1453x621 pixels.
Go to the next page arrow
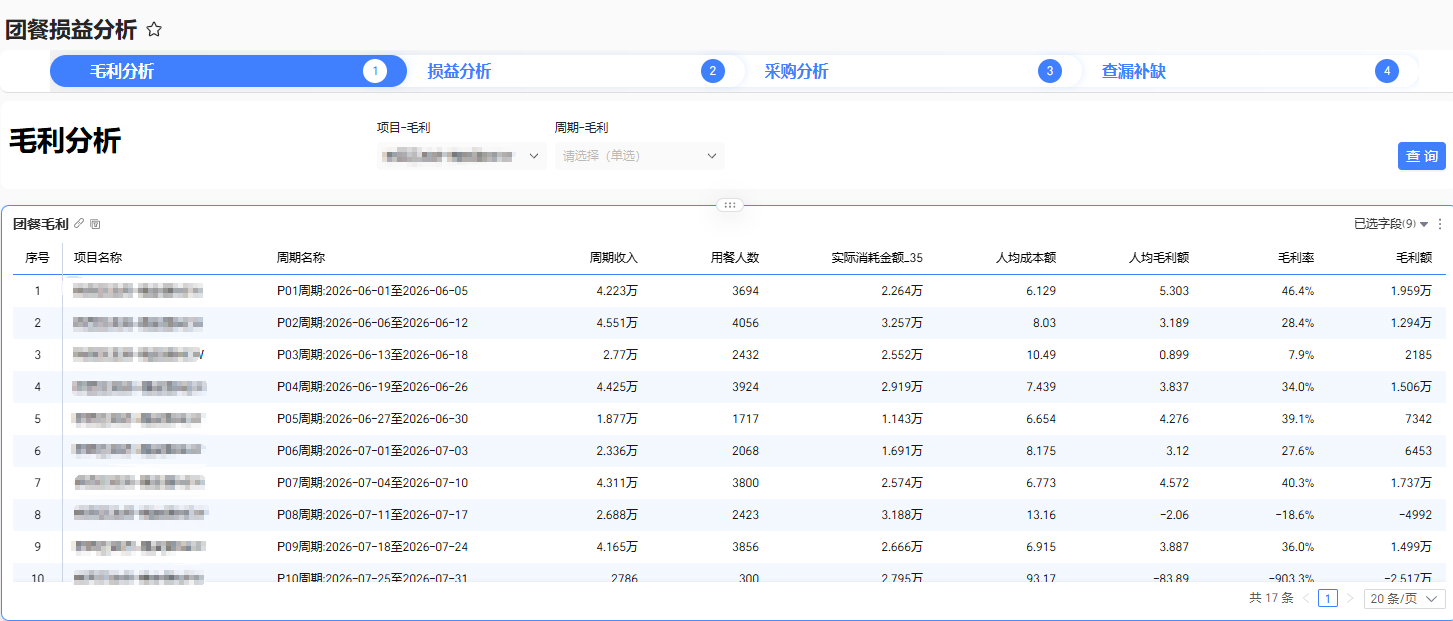click(x=1350, y=598)
